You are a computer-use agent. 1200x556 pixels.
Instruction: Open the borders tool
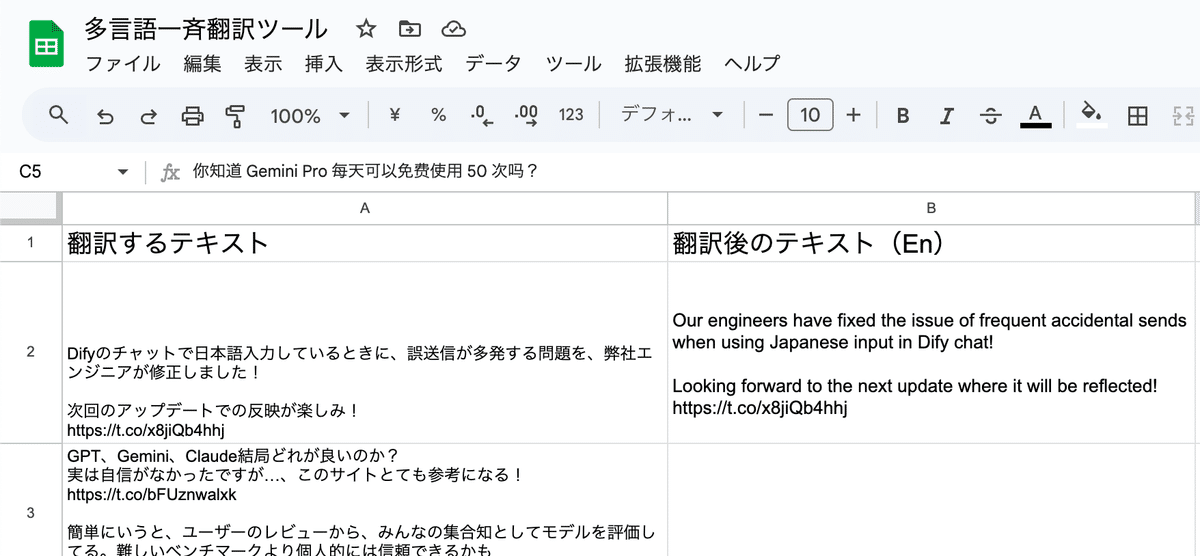point(1137,116)
